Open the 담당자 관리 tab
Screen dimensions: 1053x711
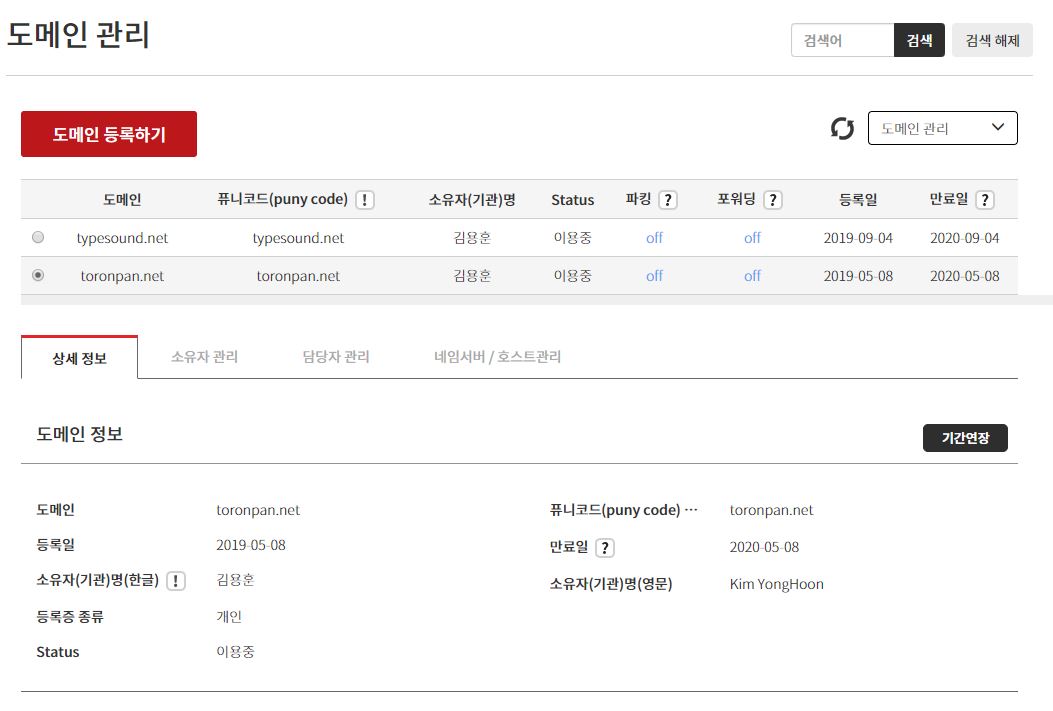[x=336, y=357]
